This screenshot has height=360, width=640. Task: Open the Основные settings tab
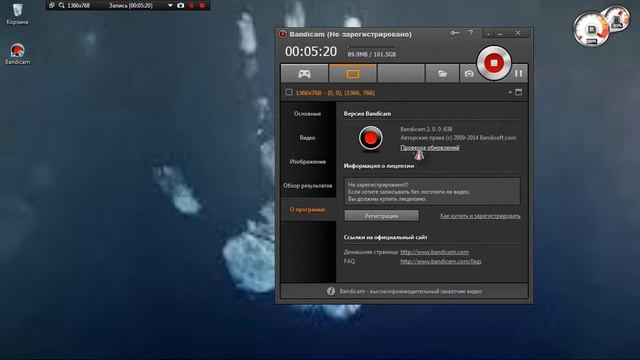point(307,114)
